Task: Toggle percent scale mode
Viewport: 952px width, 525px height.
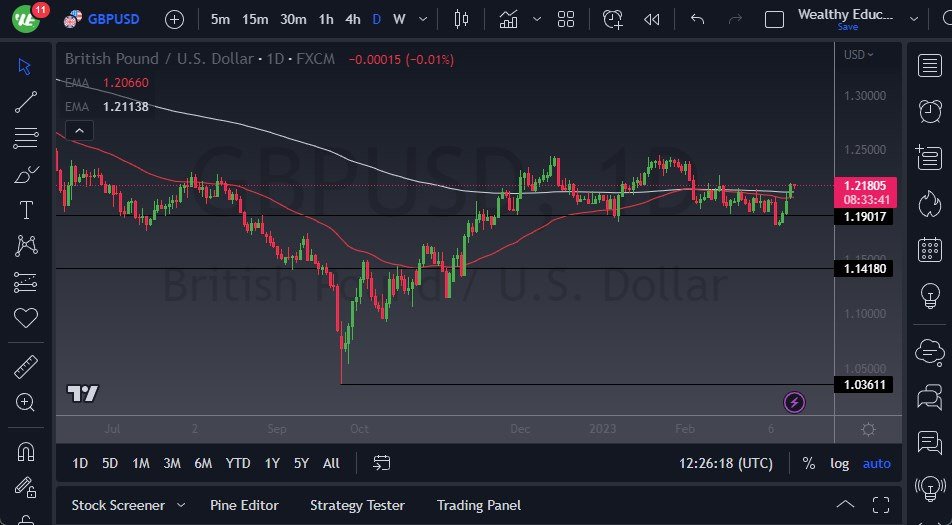Action: [808, 463]
